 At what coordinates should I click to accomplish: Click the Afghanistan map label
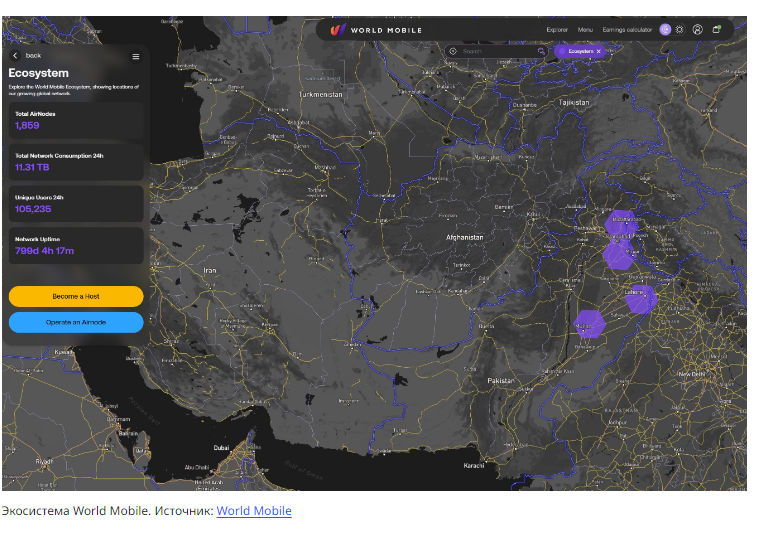[464, 237]
